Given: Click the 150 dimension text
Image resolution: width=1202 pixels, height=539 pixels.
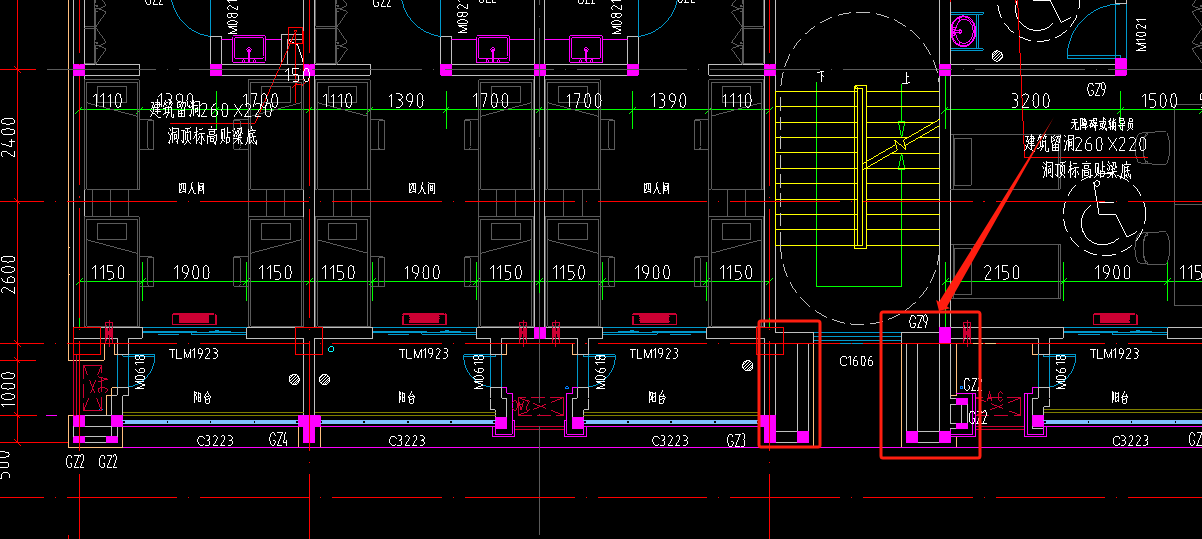Looking at the screenshot, I should coord(298,76).
